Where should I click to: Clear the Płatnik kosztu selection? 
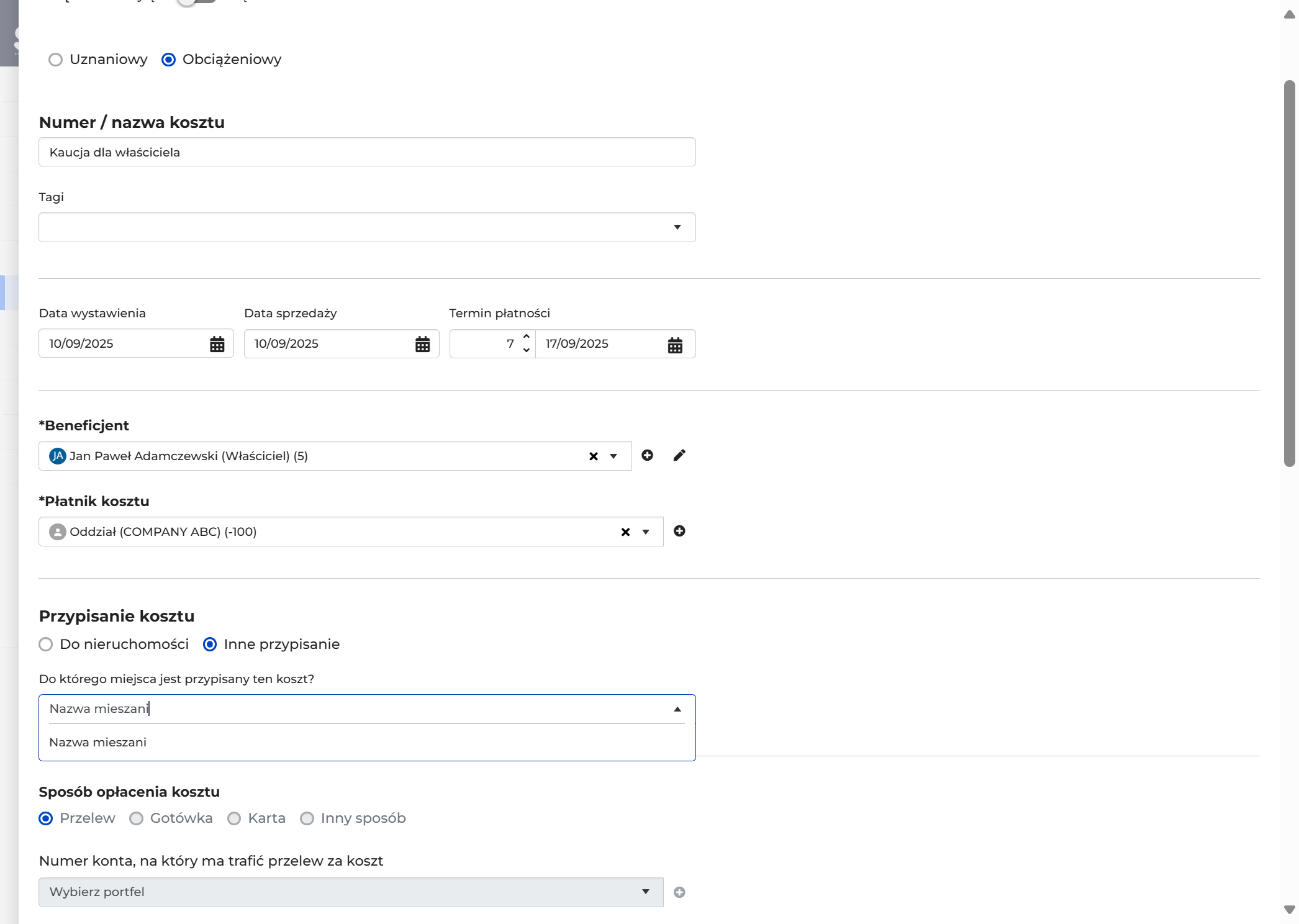point(625,532)
